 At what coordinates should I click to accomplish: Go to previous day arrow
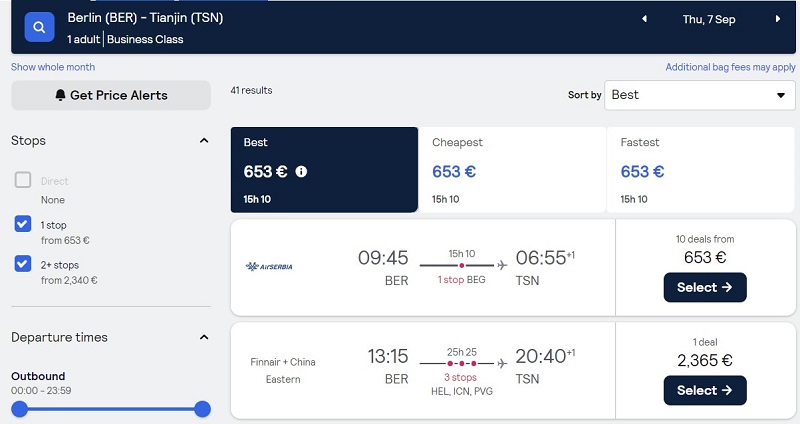pos(644,19)
